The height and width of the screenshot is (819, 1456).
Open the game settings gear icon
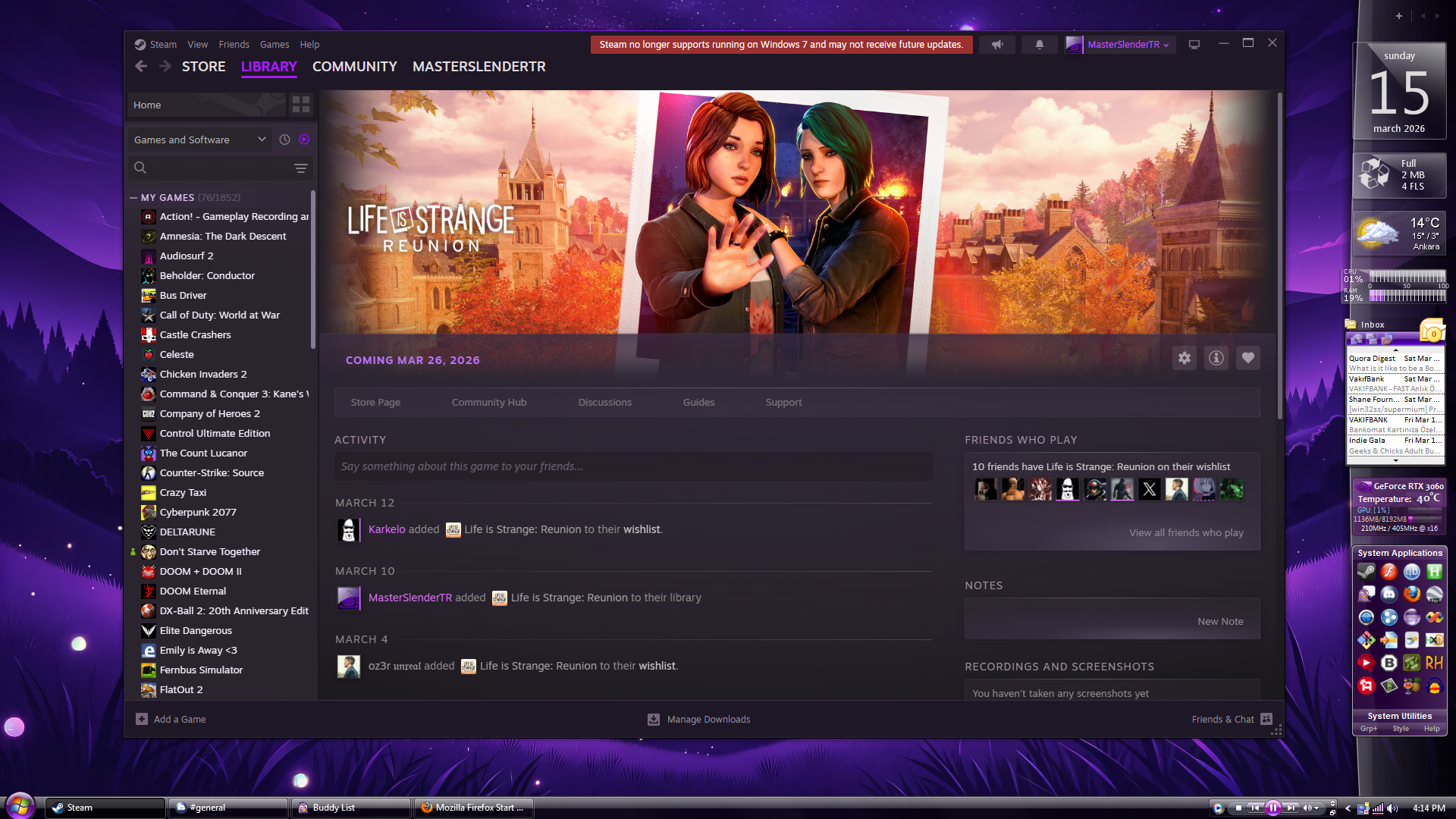click(x=1185, y=358)
